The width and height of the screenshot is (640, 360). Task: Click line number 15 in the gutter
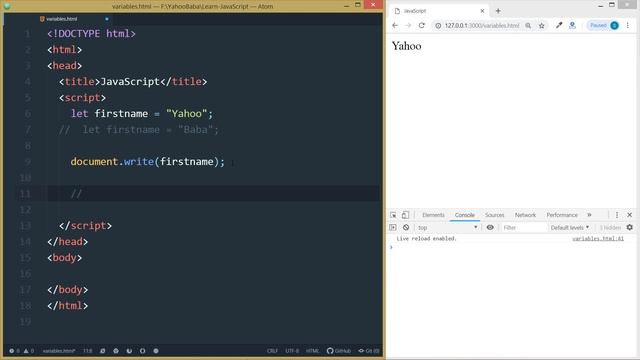tap(25, 258)
